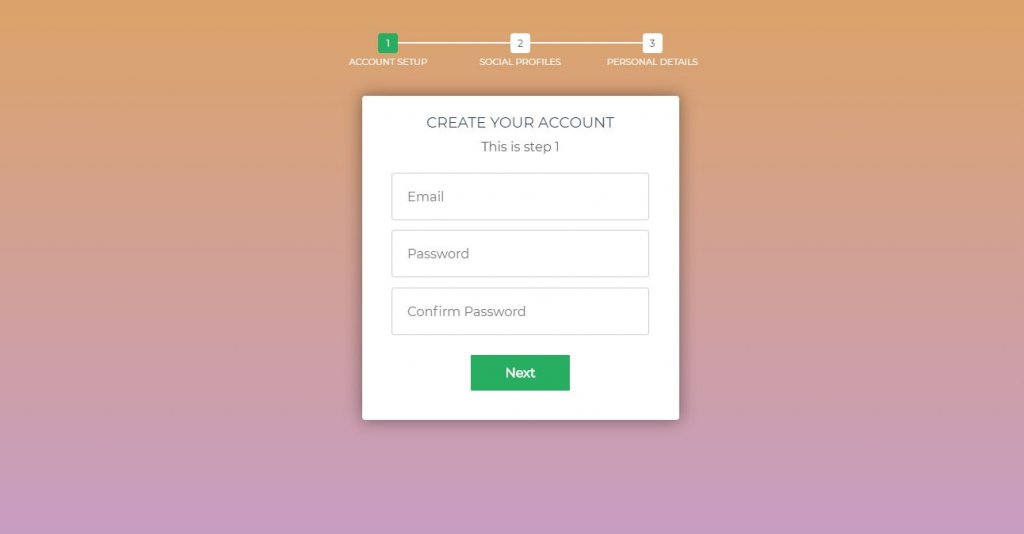The image size is (1024, 534).
Task: Switch to the SOCIAL PROFILES step label
Action: pos(520,61)
